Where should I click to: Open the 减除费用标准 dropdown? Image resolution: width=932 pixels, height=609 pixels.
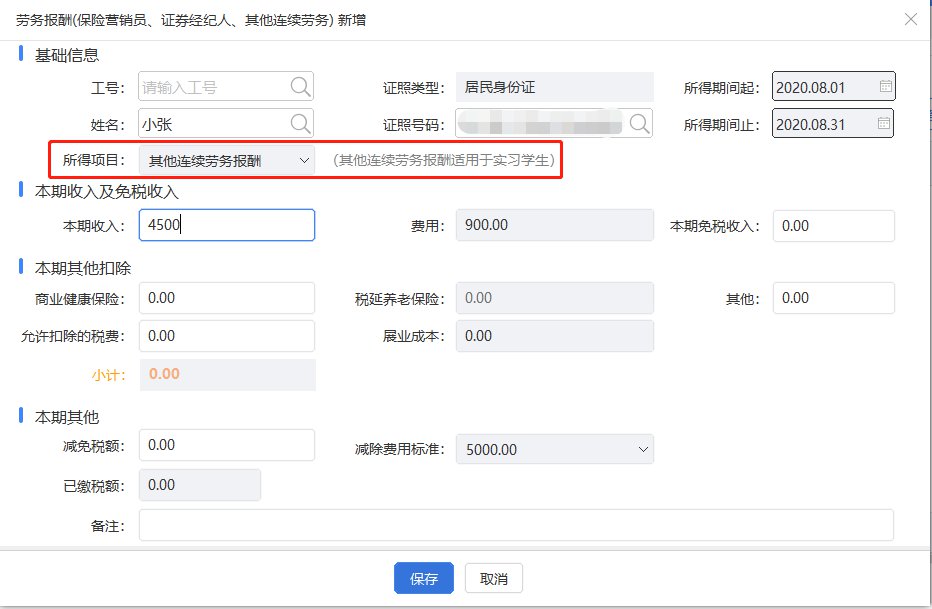554,450
